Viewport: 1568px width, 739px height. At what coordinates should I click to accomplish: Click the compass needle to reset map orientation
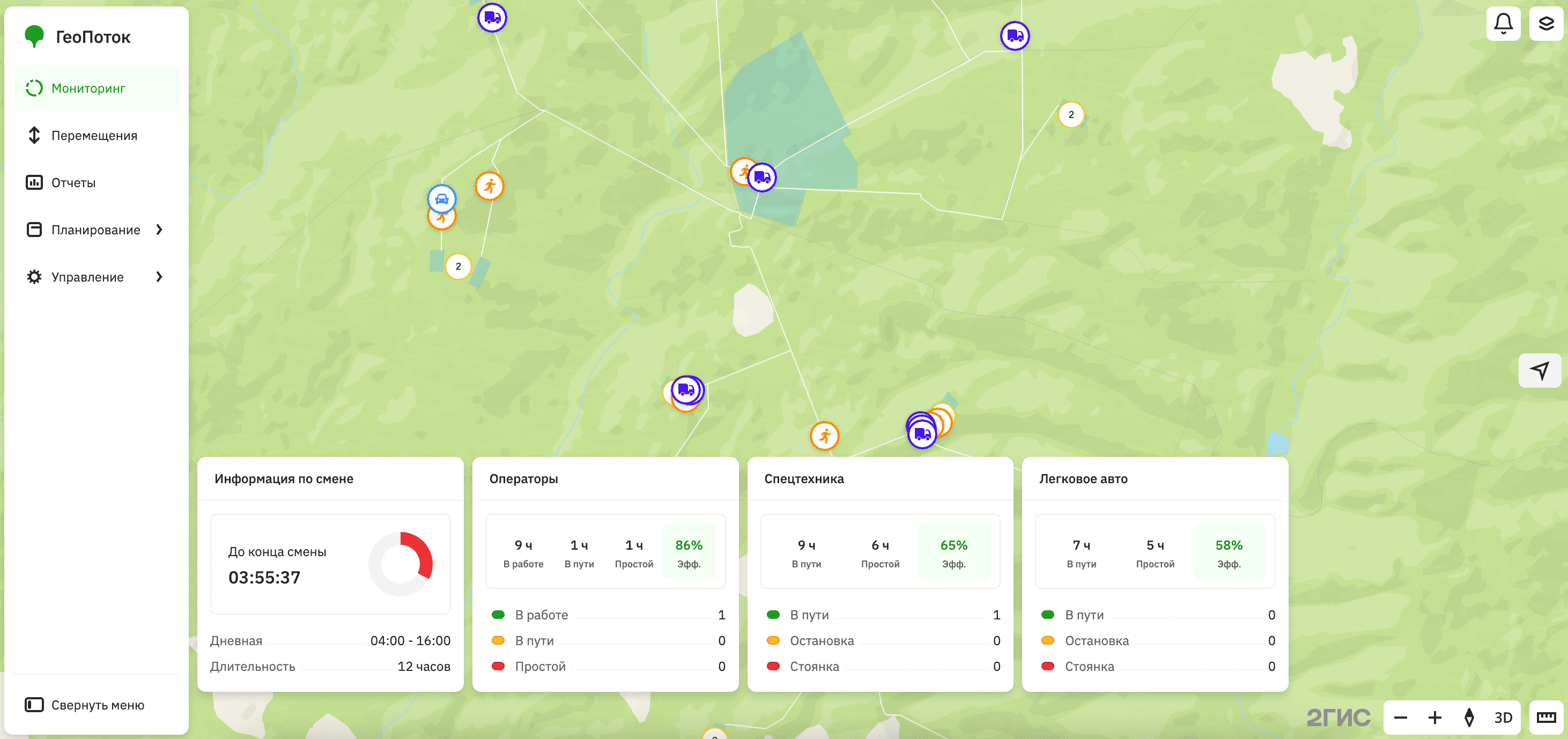pyautogui.click(x=1469, y=717)
